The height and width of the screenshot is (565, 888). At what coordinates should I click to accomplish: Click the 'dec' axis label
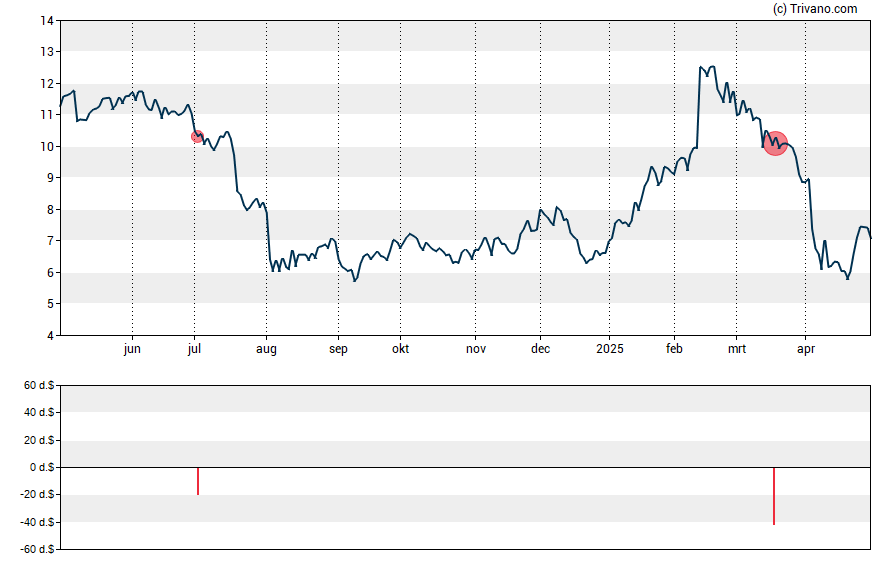click(x=540, y=349)
